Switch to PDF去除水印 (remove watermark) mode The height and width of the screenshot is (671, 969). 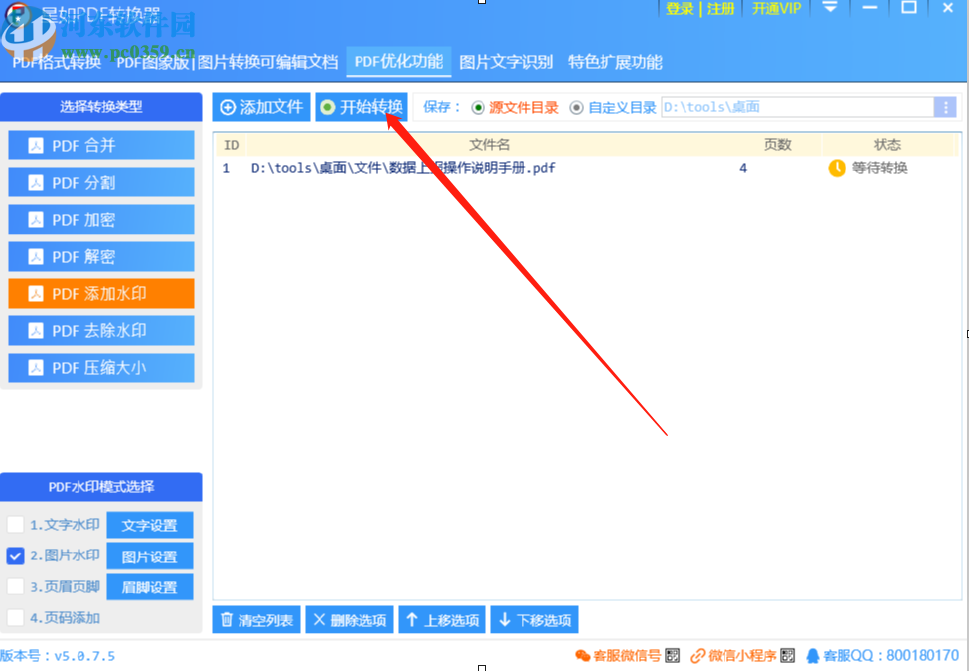(x=100, y=330)
